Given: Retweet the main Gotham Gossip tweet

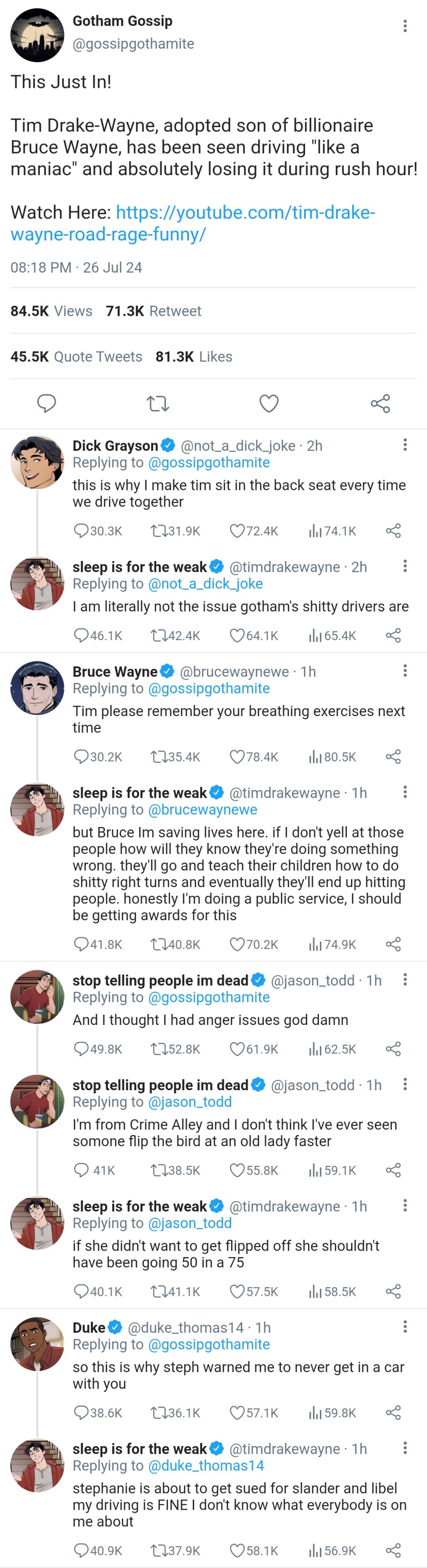Looking at the screenshot, I should (x=158, y=404).
